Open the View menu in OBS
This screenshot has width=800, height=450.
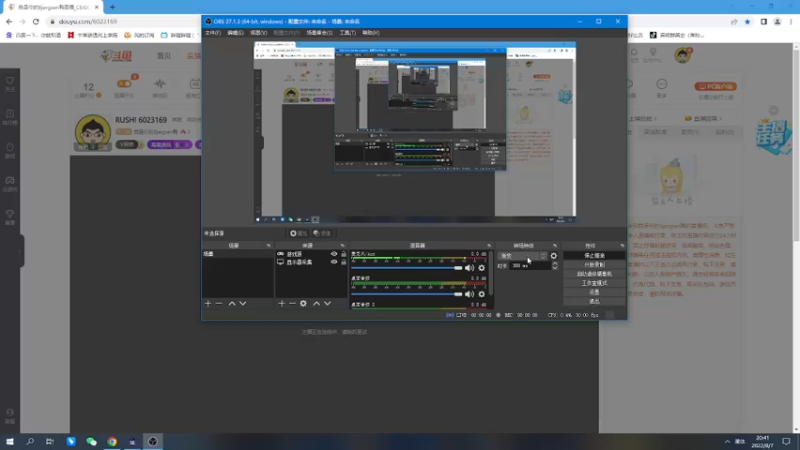pos(259,33)
